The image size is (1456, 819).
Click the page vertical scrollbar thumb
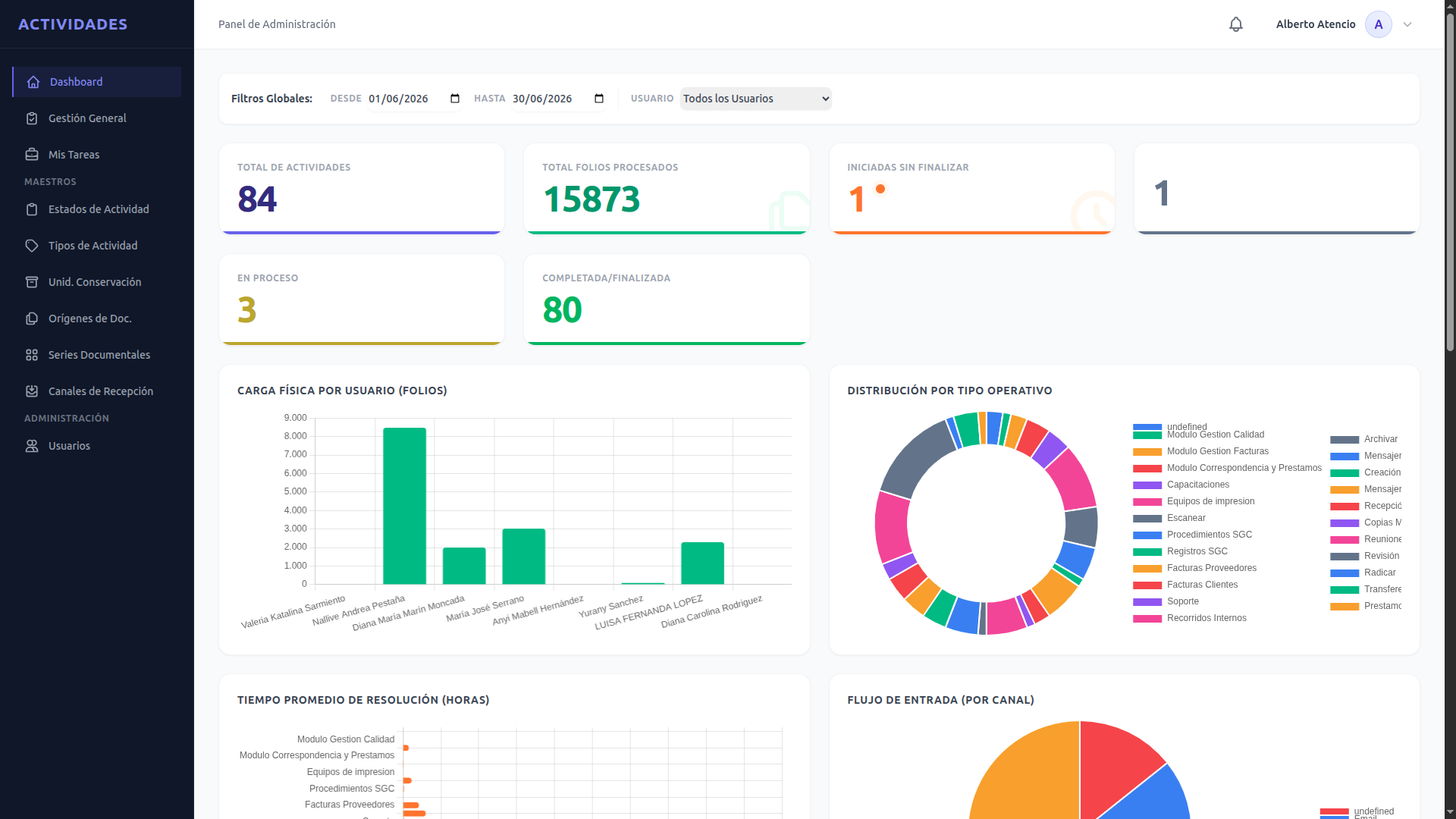pos(1450,182)
